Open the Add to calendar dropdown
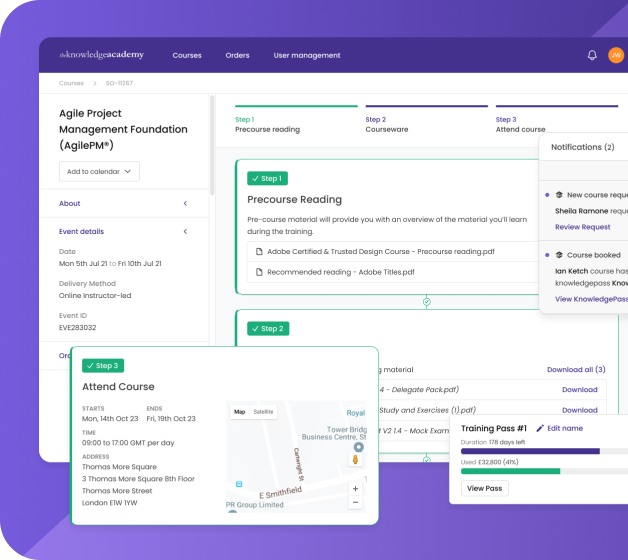Image resolution: width=628 pixels, height=560 pixels. tap(99, 171)
